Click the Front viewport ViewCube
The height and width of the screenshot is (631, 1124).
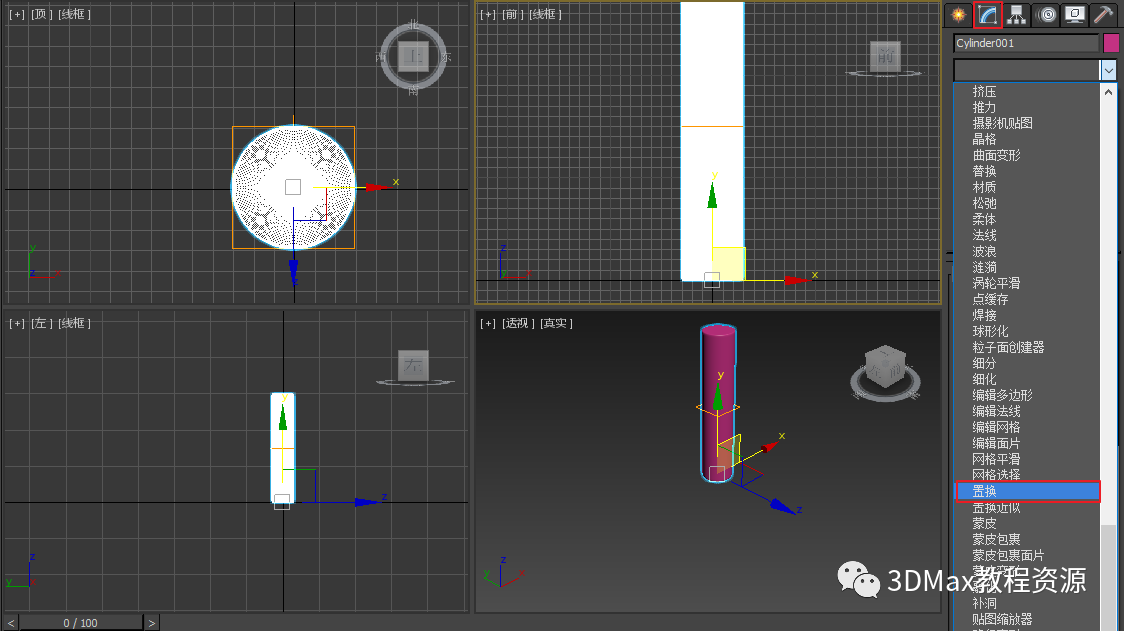pos(885,57)
